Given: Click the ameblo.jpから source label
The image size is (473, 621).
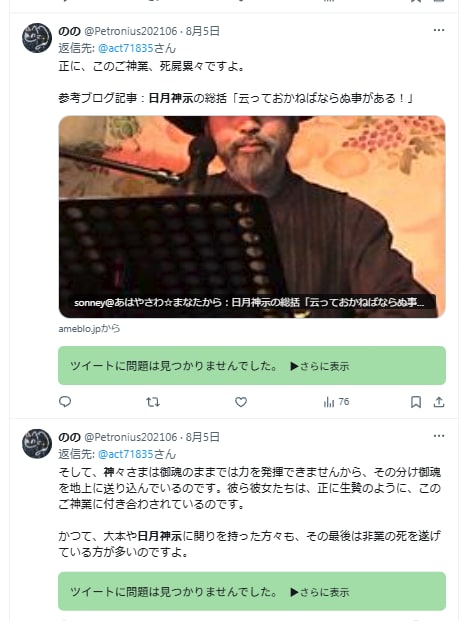Looking at the screenshot, I should [x=89, y=329].
